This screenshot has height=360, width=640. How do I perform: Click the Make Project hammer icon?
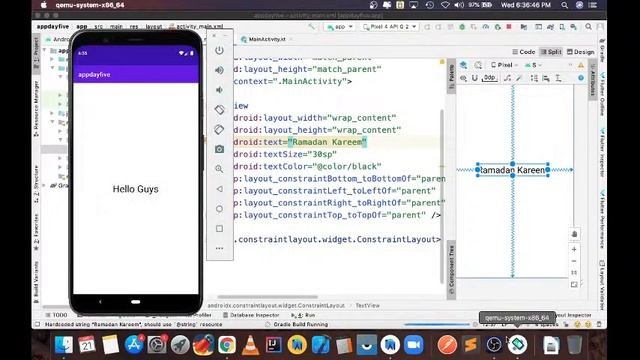[312, 27]
